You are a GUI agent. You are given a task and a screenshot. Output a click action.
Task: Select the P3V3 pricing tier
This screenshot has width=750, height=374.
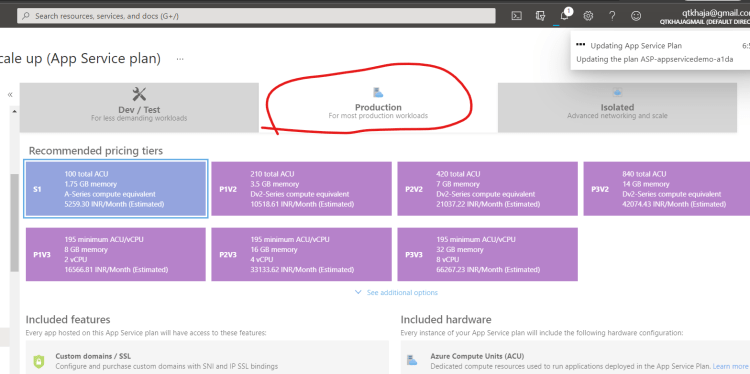click(487, 254)
